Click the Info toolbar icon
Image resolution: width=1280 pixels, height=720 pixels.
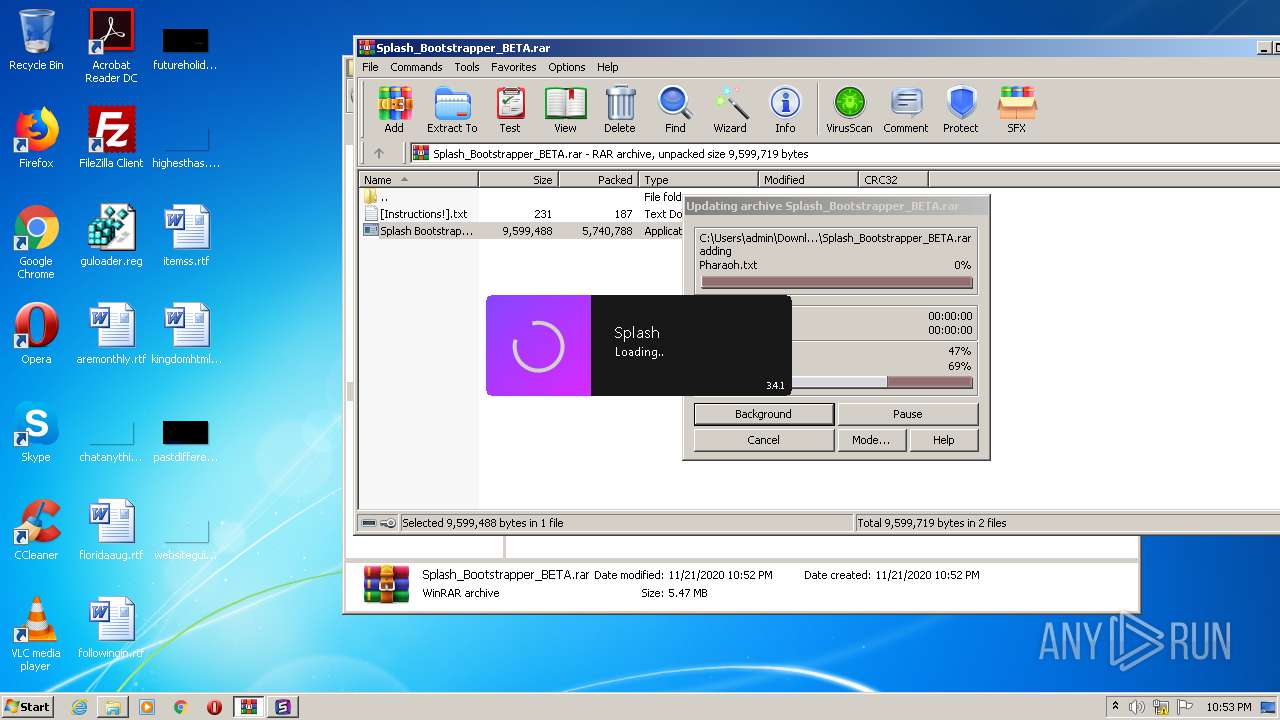point(785,109)
